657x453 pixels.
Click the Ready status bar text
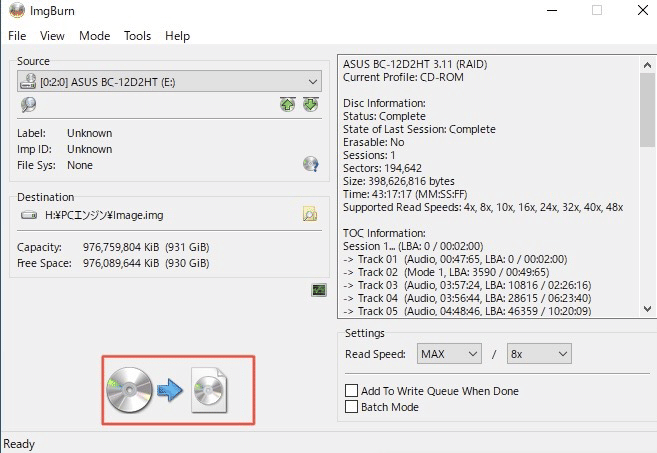tap(19, 444)
